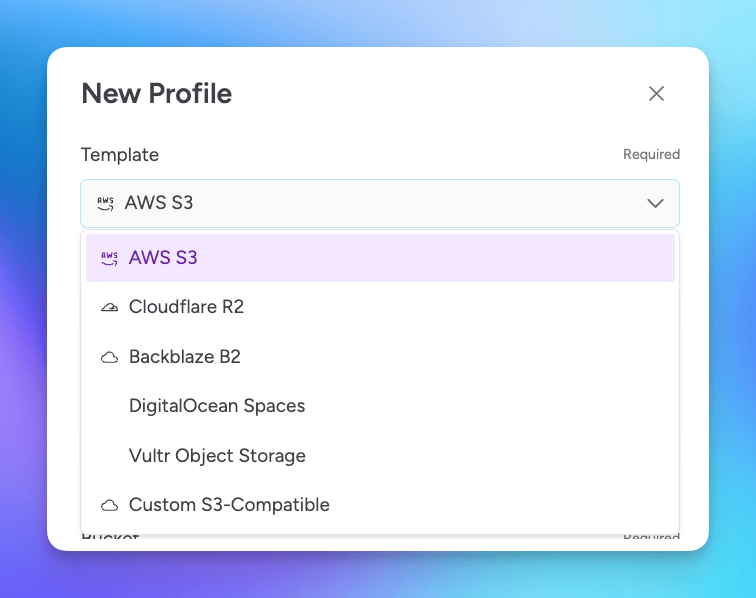The width and height of the screenshot is (756, 598).
Task: Click the New Profile heading
Action: coord(157,94)
